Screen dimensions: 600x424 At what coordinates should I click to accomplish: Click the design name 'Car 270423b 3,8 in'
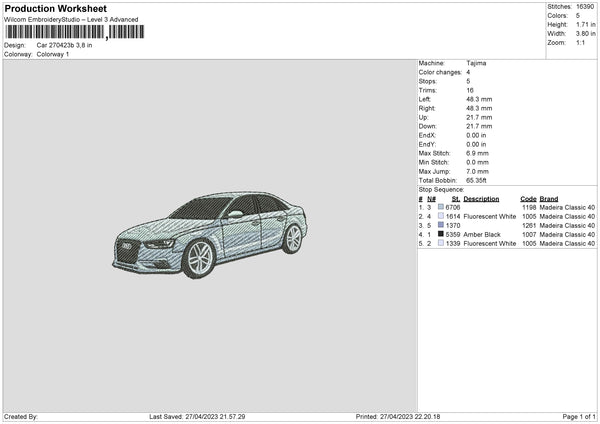64,45
